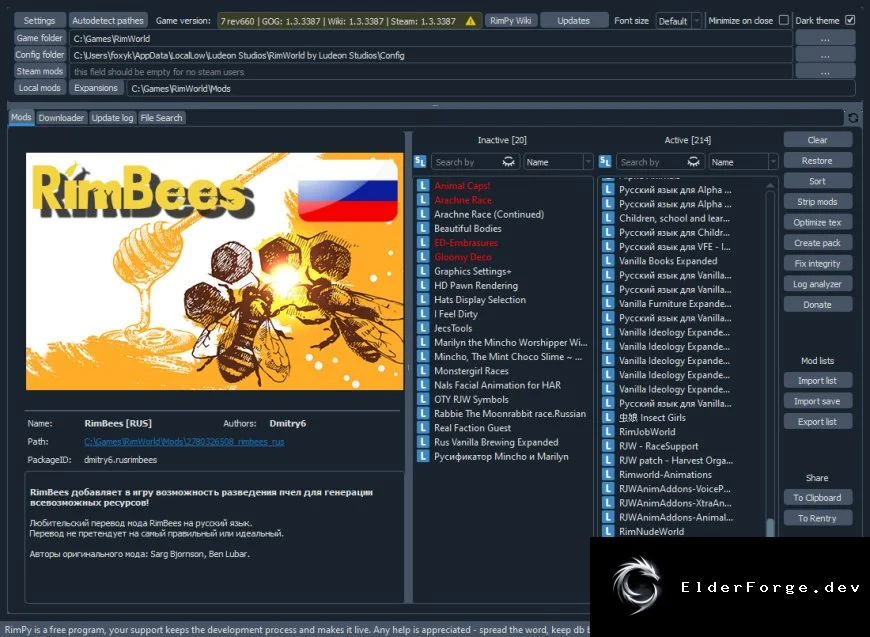Click the L icon beside Graphics Settings+

(x=423, y=271)
